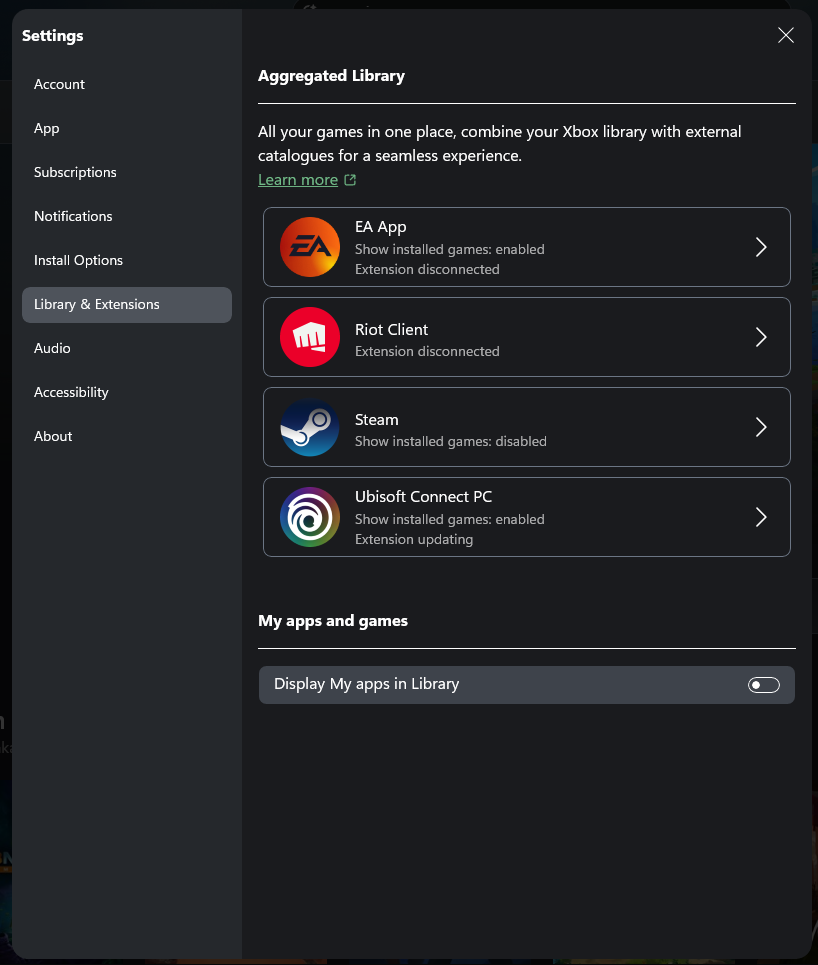Open Ubisoft Connect PC chevron arrow
This screenshot has height=965, width=818.
pyautogui.click(x=761, y=517)
